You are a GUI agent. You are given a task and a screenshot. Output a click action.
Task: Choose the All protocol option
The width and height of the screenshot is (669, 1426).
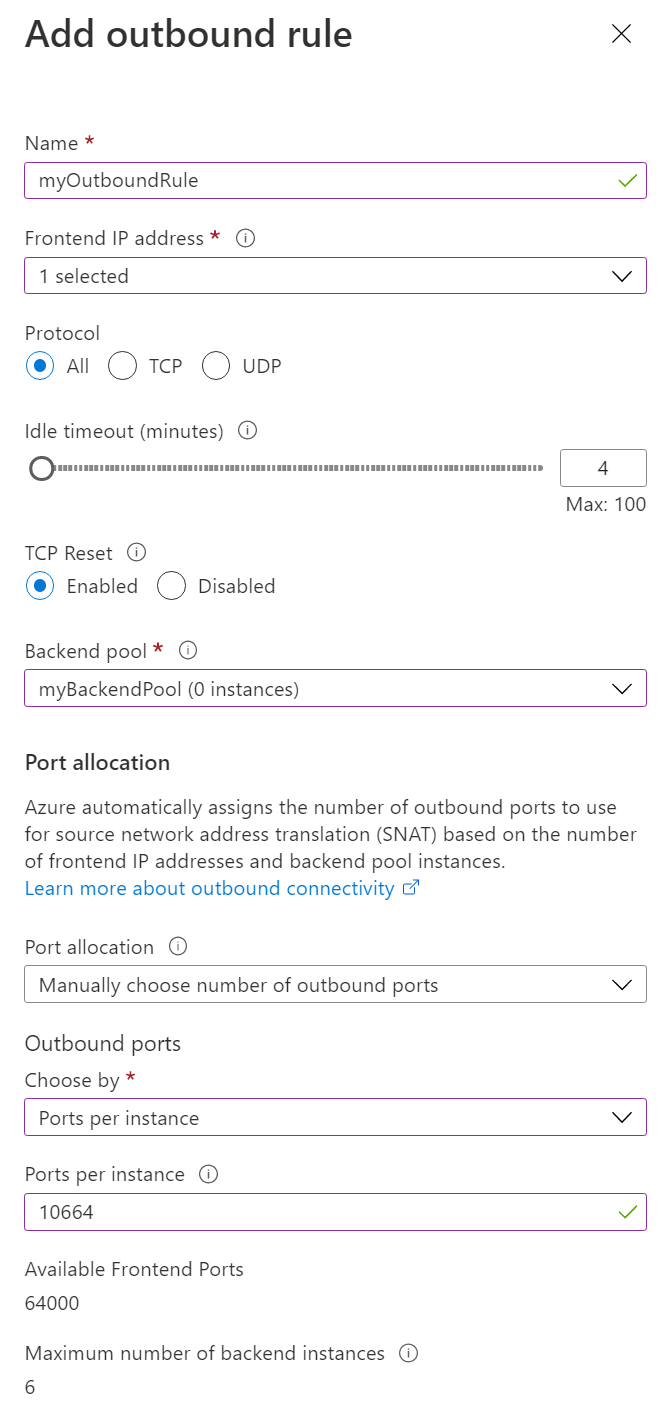pos(40,366)
